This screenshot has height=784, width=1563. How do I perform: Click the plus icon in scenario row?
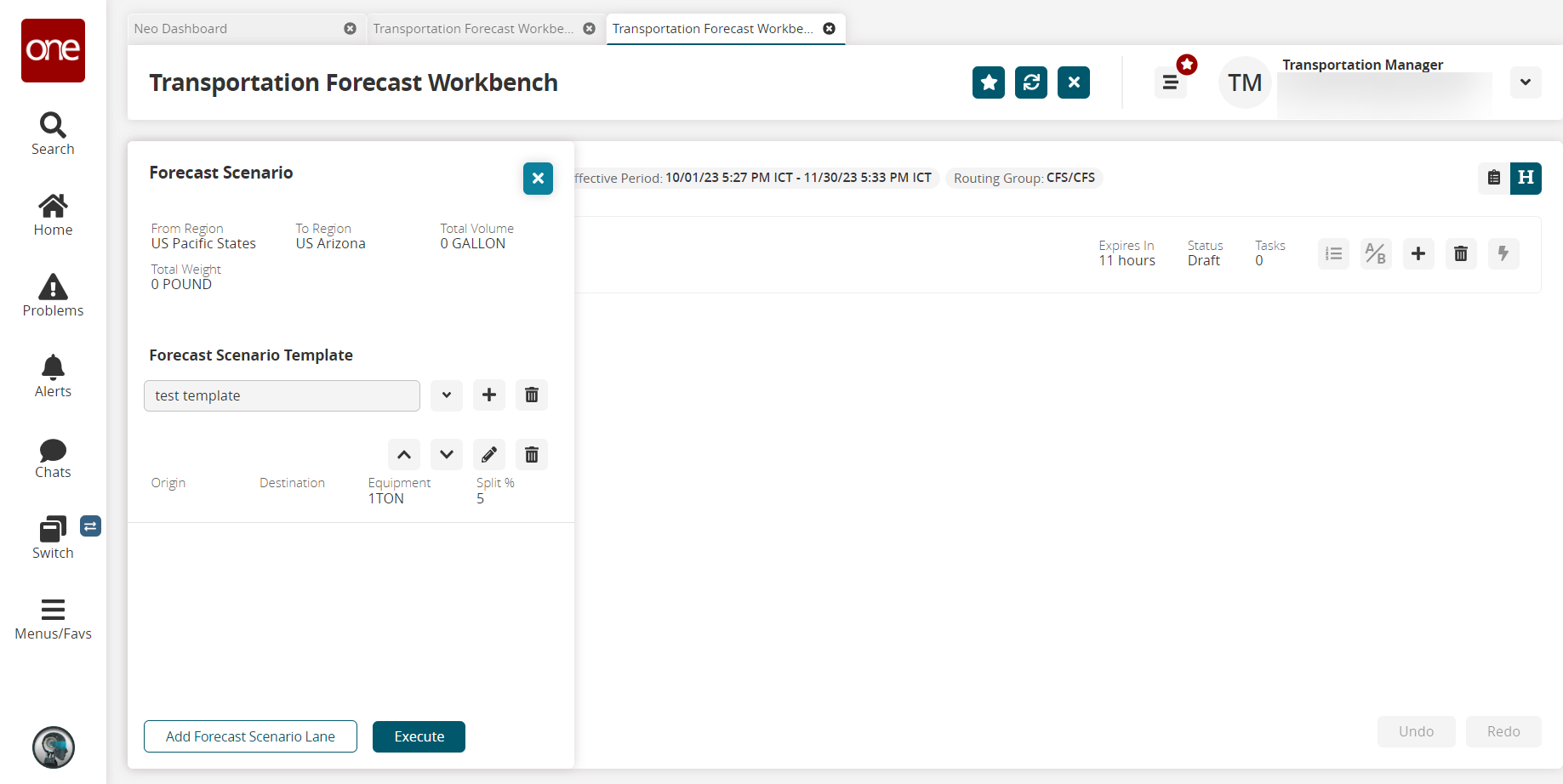tap(1418, 253)
